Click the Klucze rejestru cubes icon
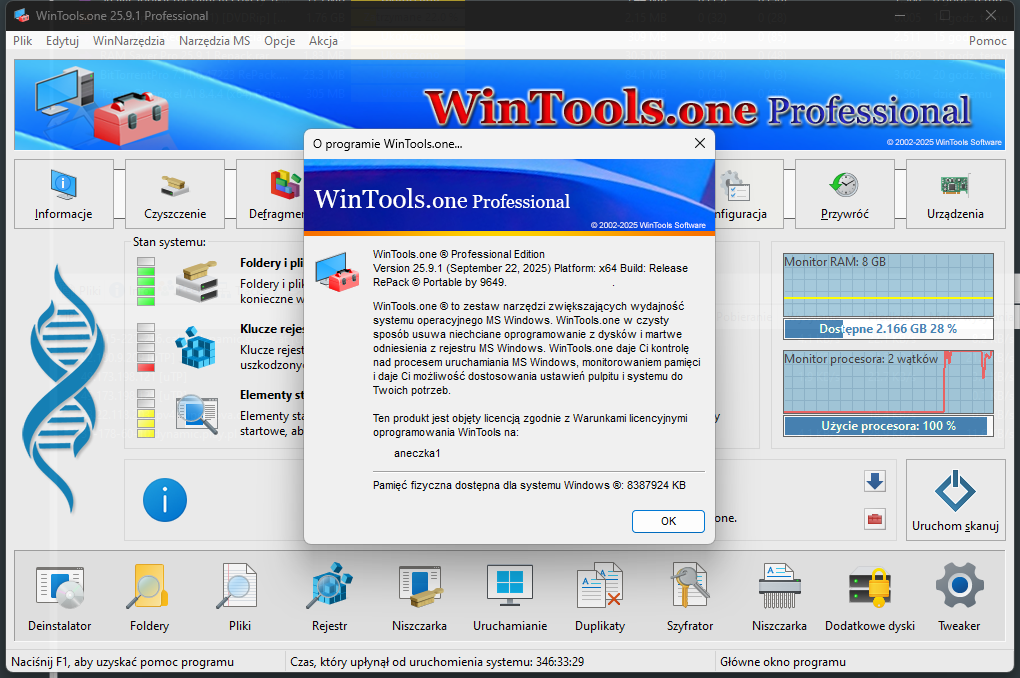 click(196, 347)
